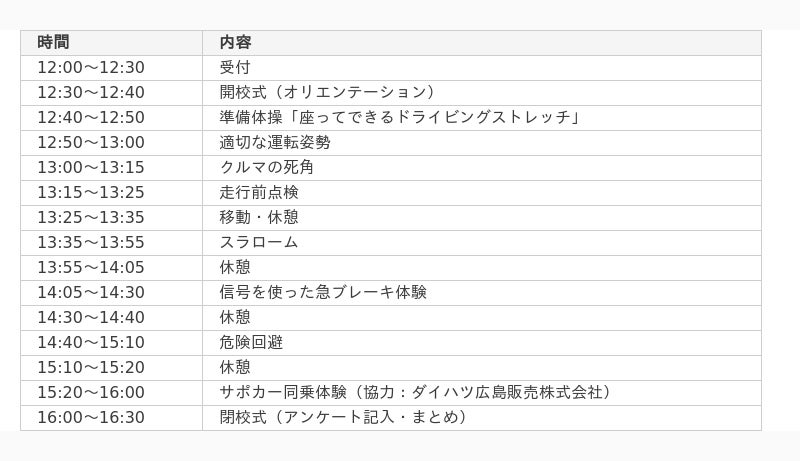Image resolution: width=800 pixels, height=461 pixels.
Task: Select the 危険回避 cell
Action: click(482, 343)
